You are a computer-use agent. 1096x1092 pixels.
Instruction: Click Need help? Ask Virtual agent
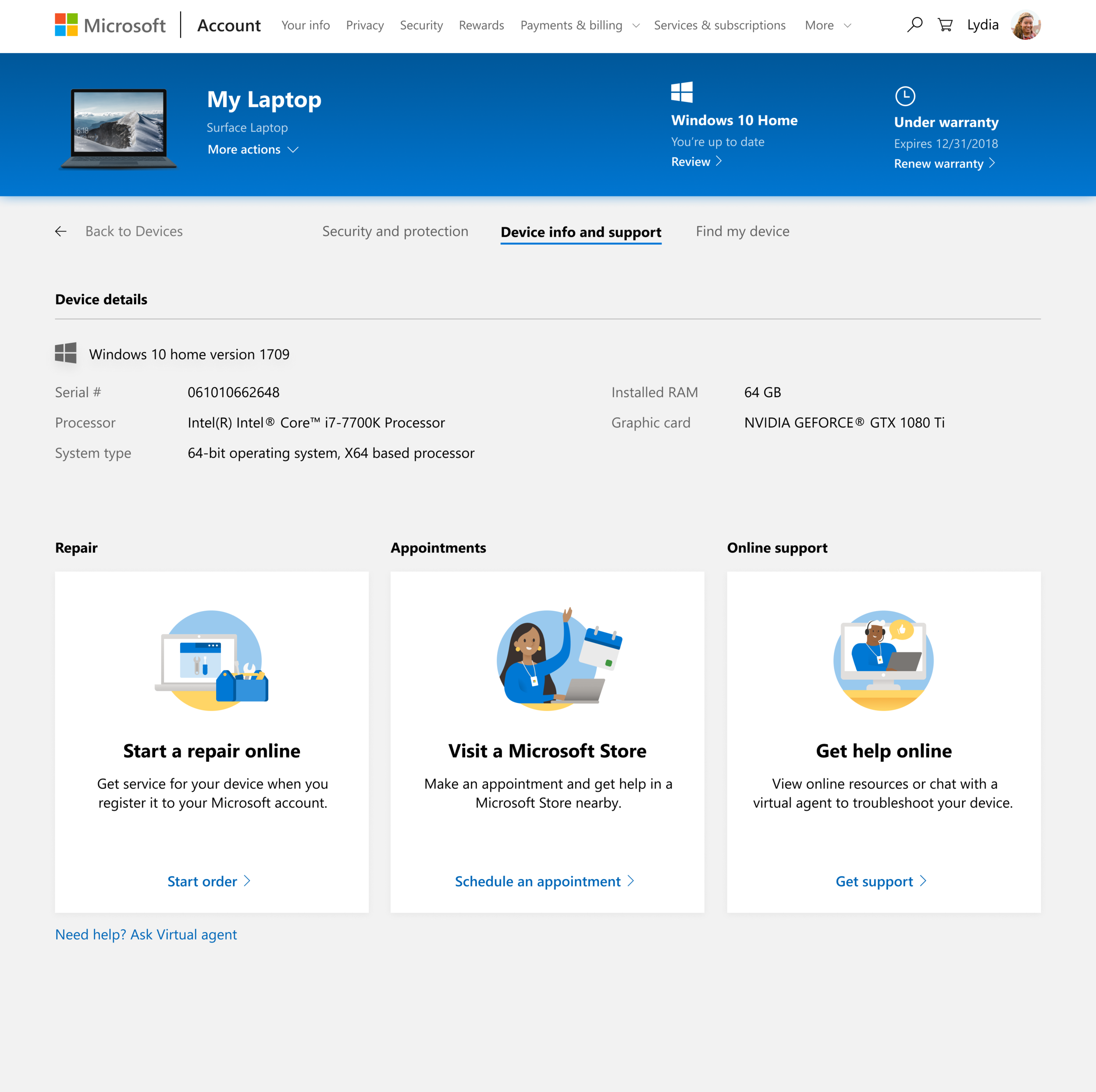146,934
